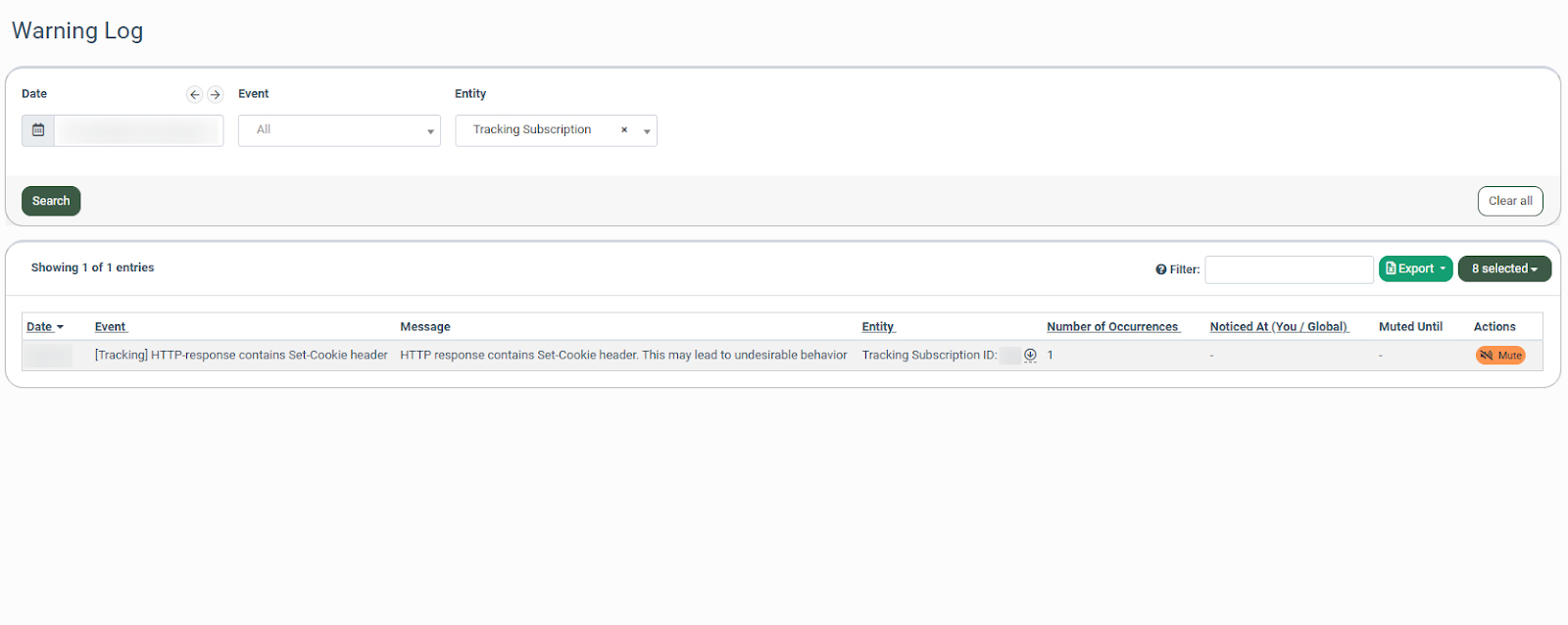Open the Event dropdown showing All
This screenshot has width=1568, height=625.
[339, 130]
